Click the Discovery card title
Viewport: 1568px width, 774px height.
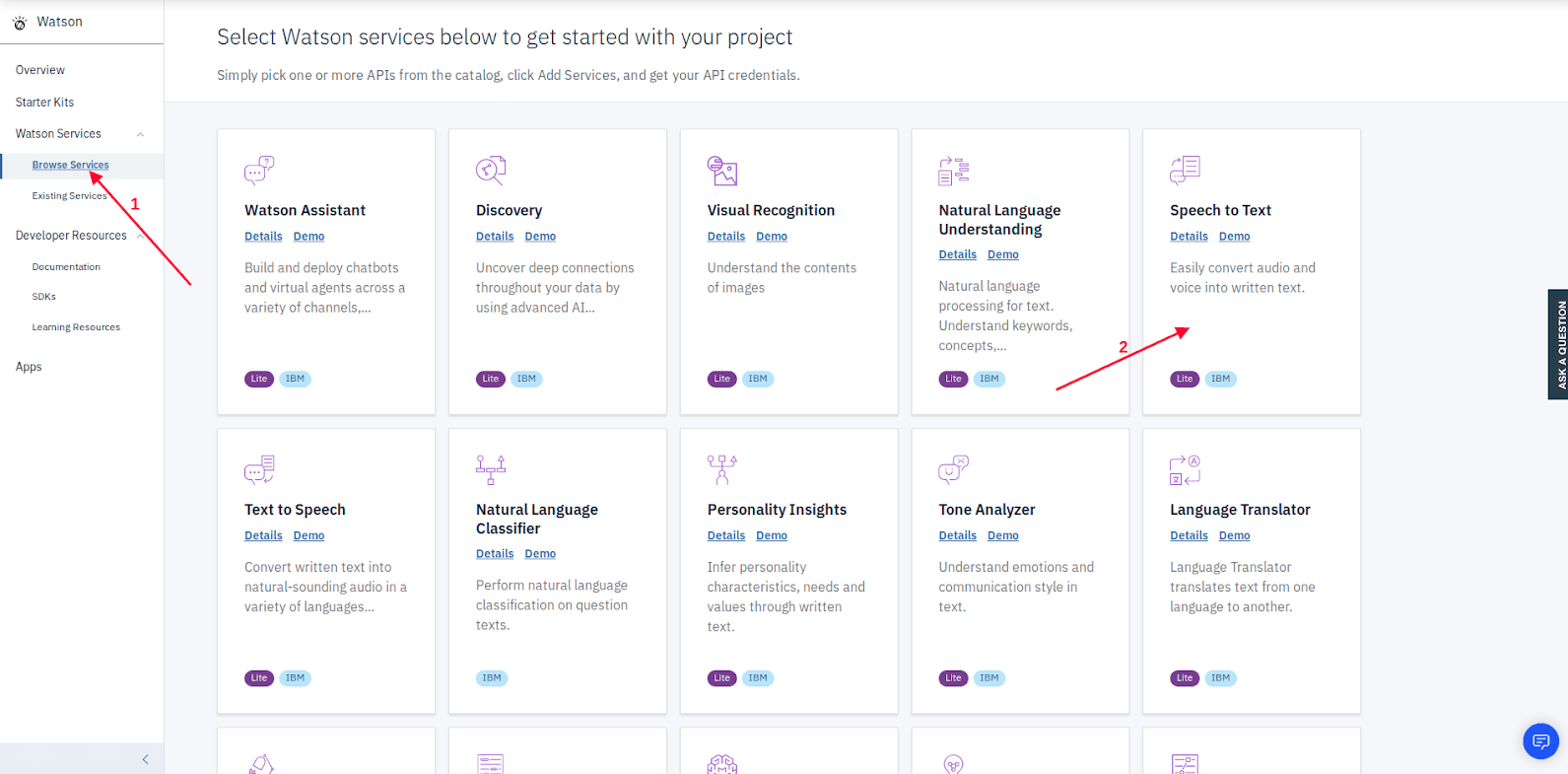[509, 211]
